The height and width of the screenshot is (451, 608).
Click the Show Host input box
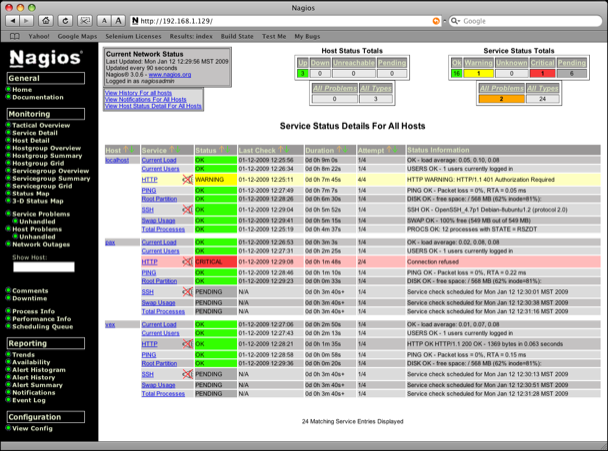(x=44, y=267)
